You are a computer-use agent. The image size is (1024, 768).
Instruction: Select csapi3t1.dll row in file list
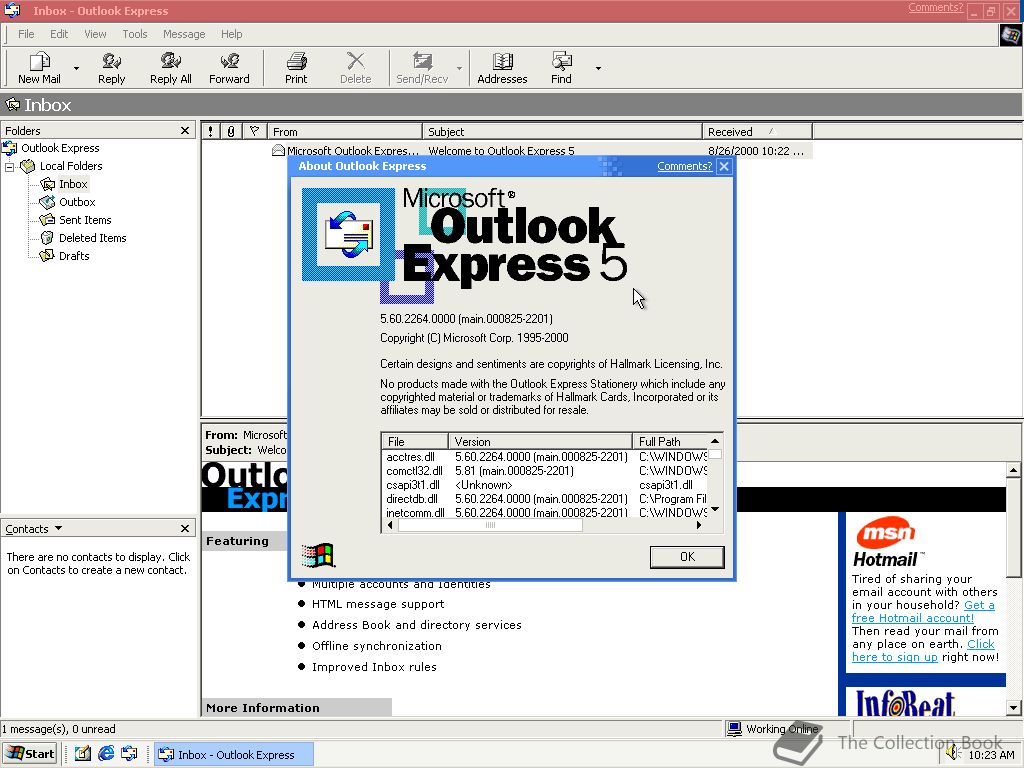(x=544, y=485)
